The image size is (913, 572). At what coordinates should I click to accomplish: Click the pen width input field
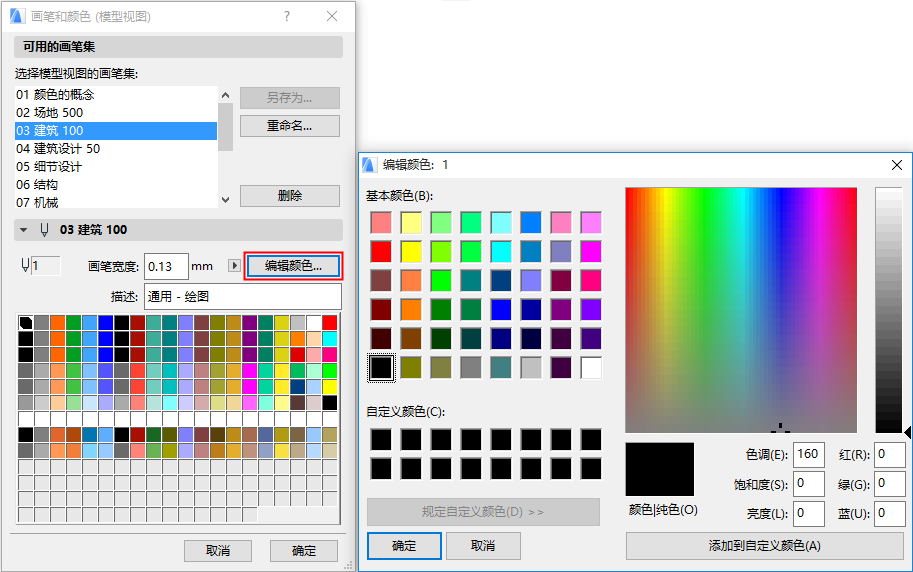coord(166,266)
